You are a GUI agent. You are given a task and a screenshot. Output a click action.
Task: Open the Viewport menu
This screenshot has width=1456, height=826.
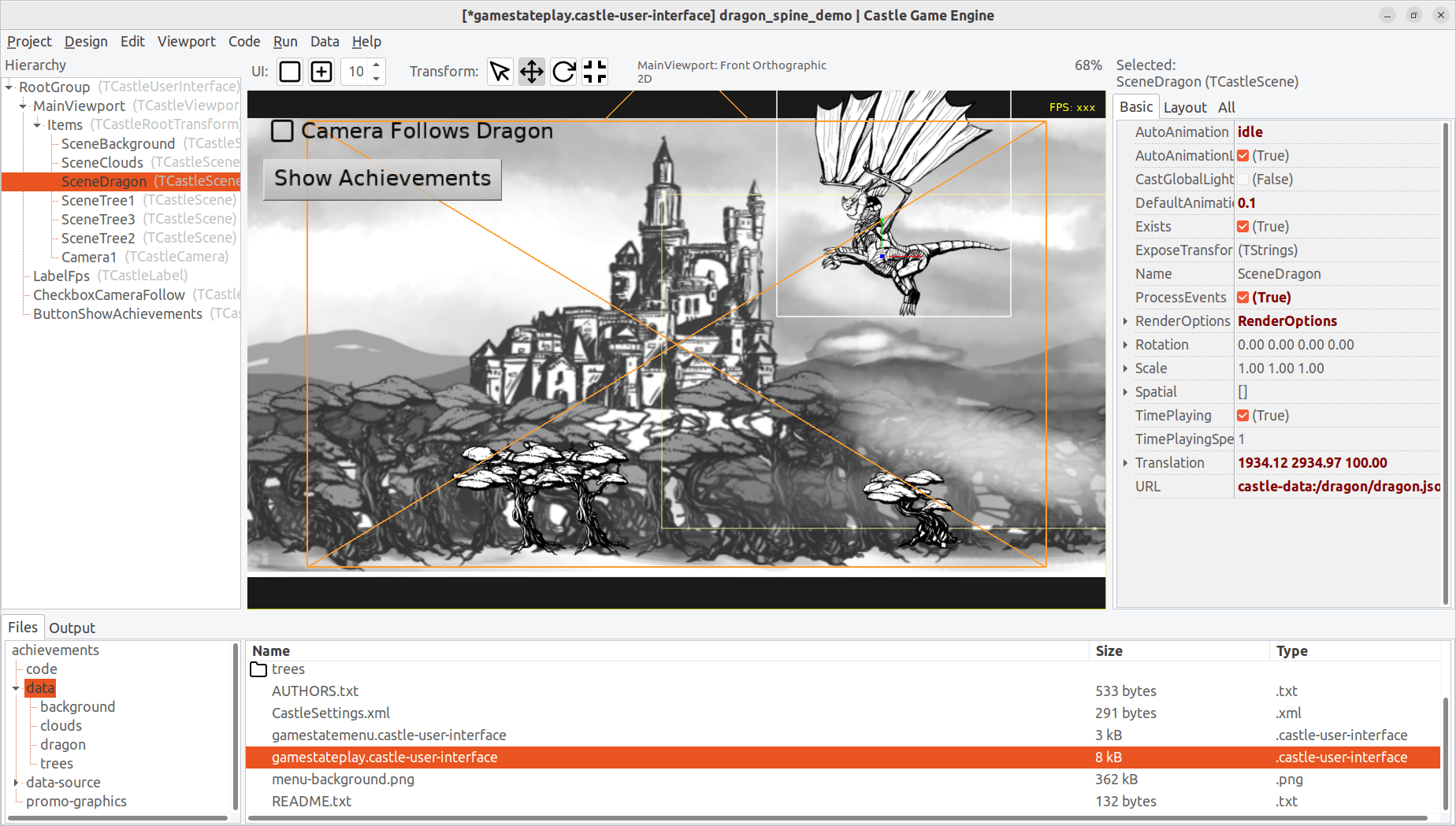(x=187, y=41)
